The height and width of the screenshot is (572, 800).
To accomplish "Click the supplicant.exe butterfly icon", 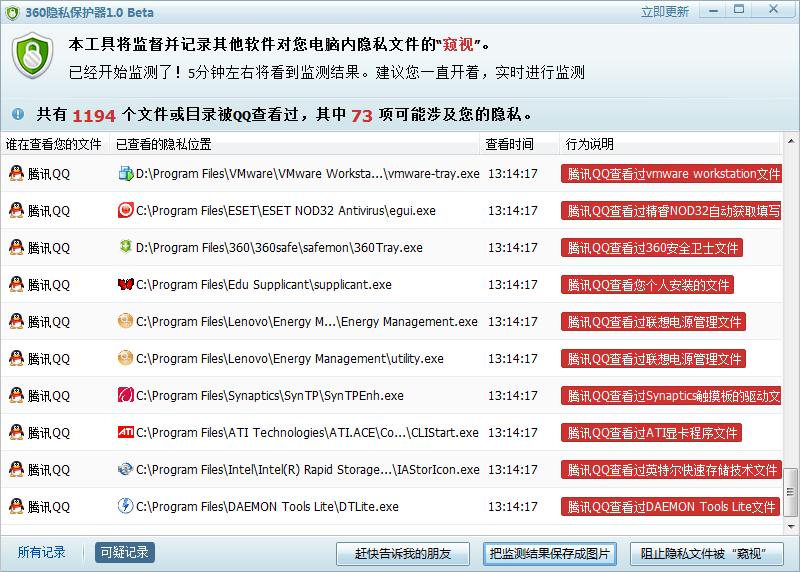I will click(x=126, y=284).
